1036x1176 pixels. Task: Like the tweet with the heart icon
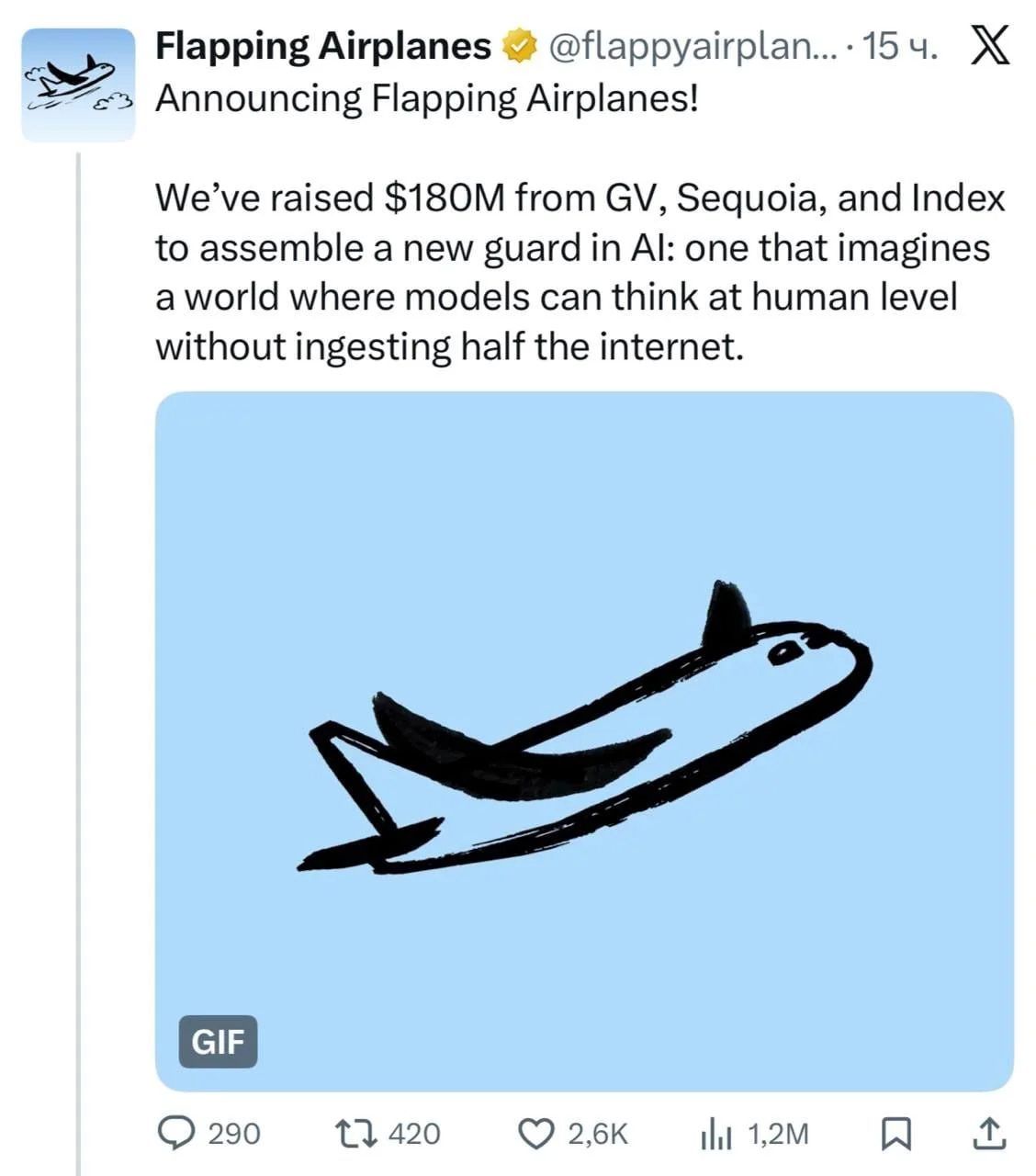tap(538, 1133)
